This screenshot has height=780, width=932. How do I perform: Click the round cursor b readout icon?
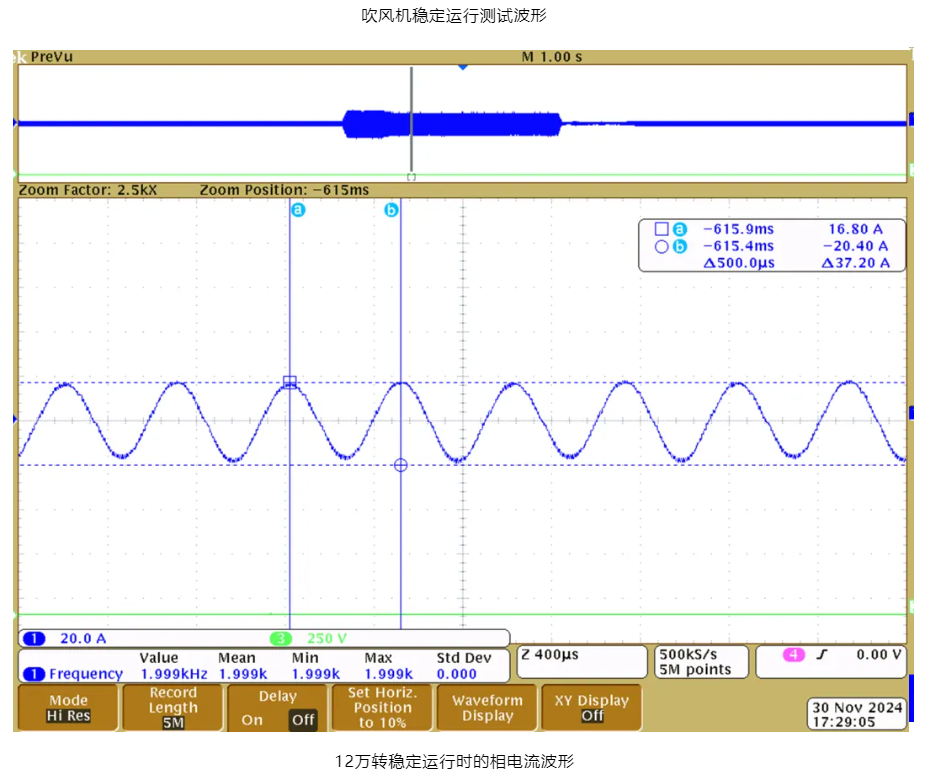tap(662, 247)
